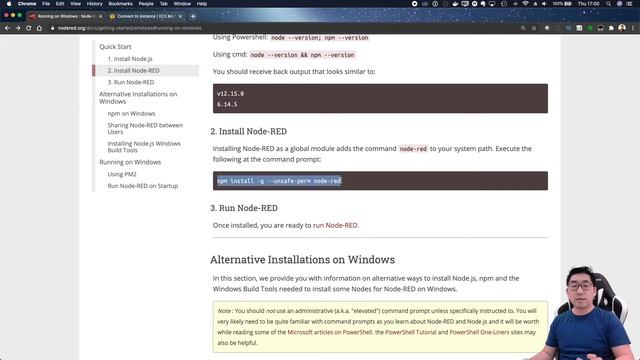Click the inline node-red code snippet

click(413, 149)
